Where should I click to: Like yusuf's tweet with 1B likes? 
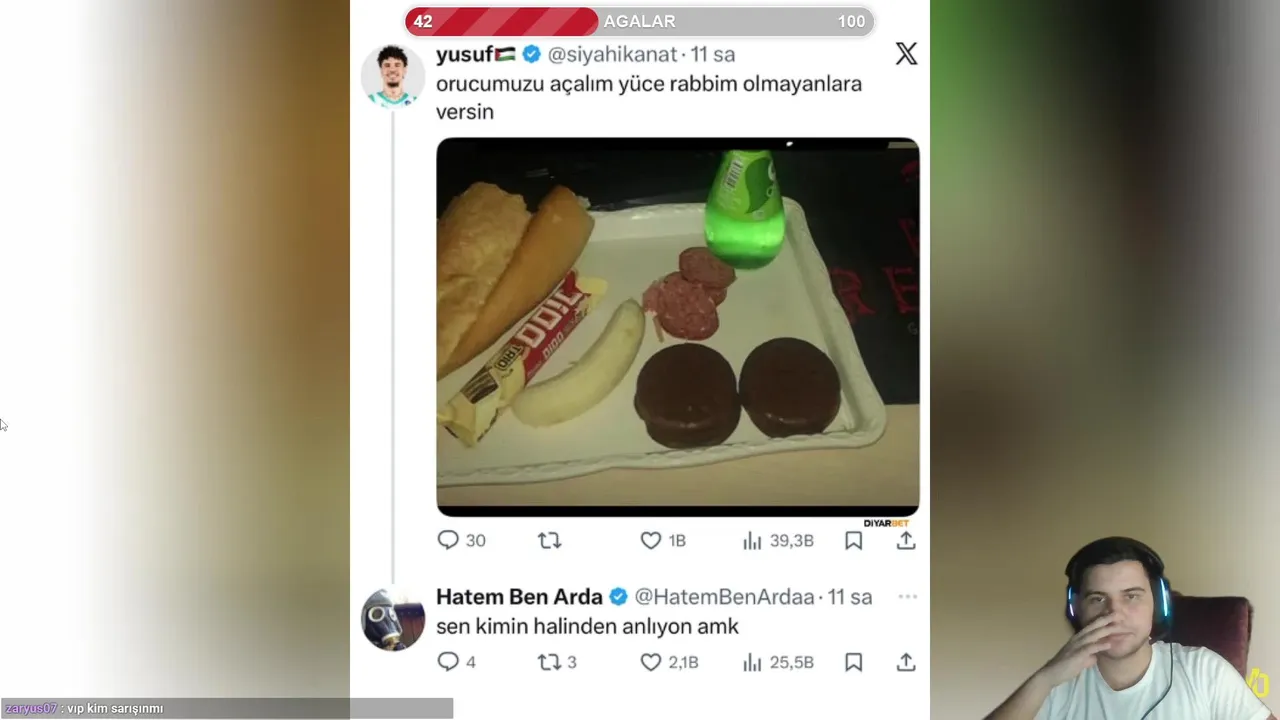click(663, 540)
